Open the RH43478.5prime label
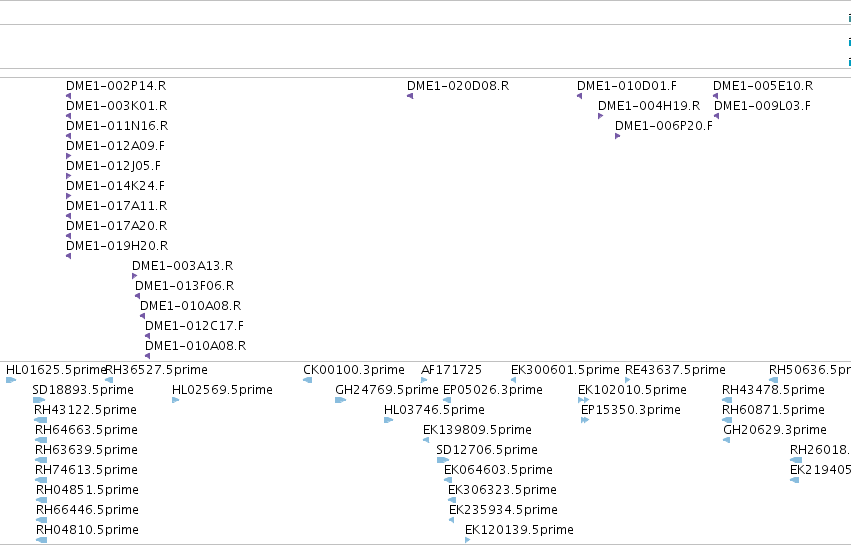 [x=773, y=390]
